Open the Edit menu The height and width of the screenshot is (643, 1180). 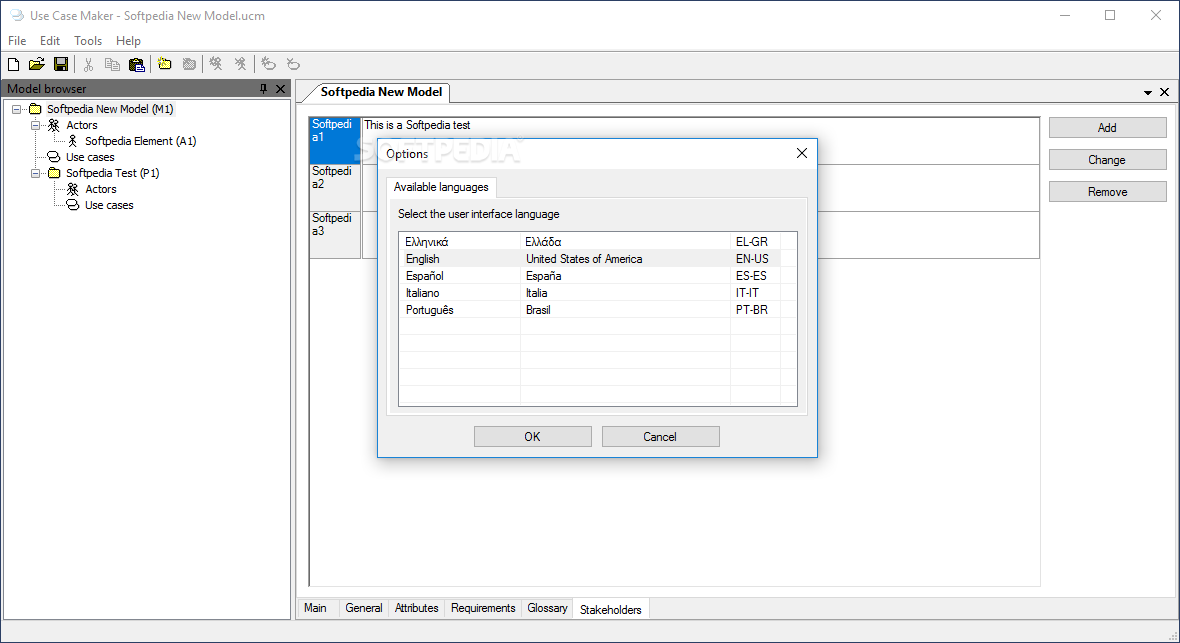click(50, 41)
